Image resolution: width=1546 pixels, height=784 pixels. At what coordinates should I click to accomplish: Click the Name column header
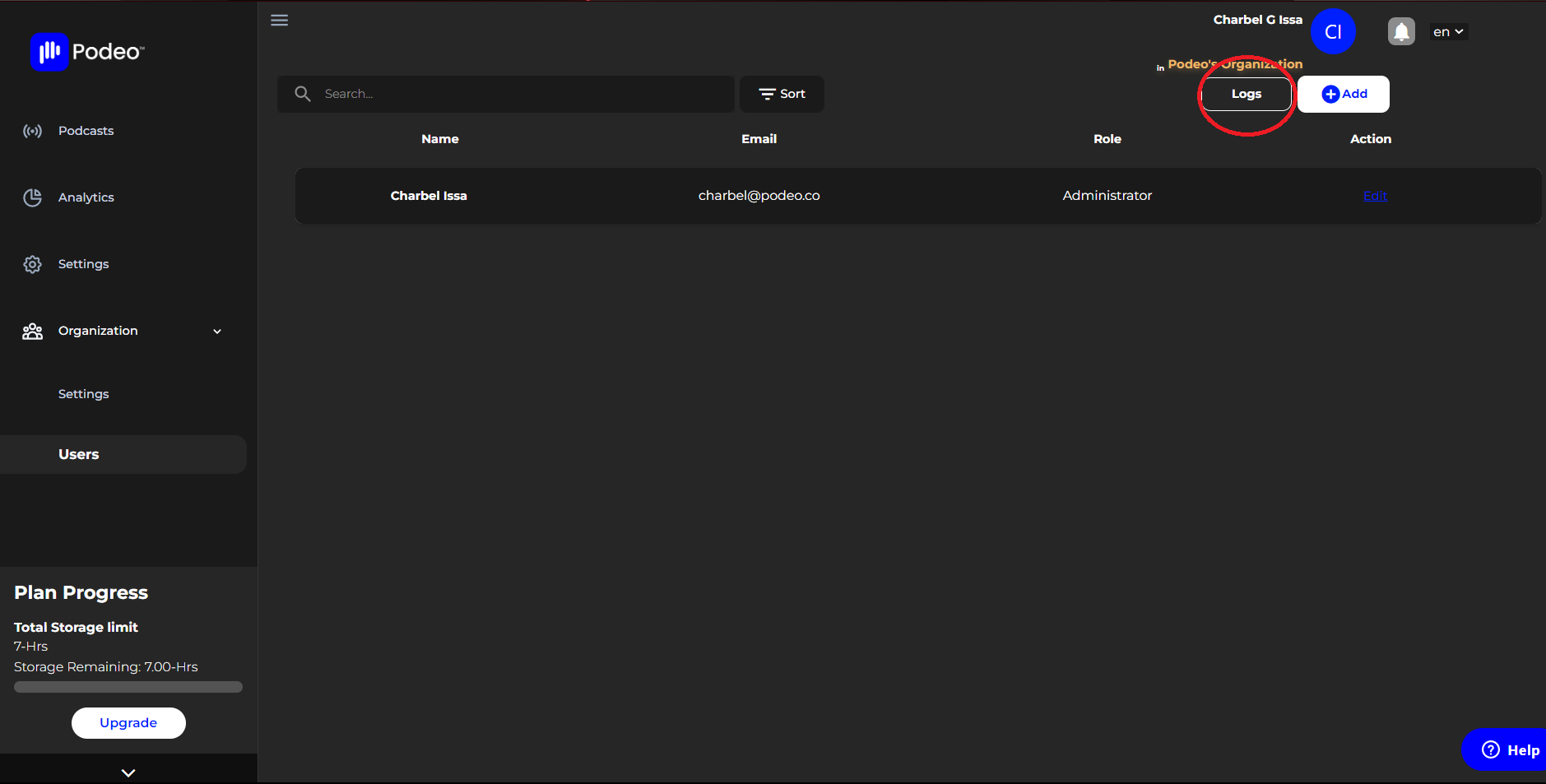(x=440, y=139)
